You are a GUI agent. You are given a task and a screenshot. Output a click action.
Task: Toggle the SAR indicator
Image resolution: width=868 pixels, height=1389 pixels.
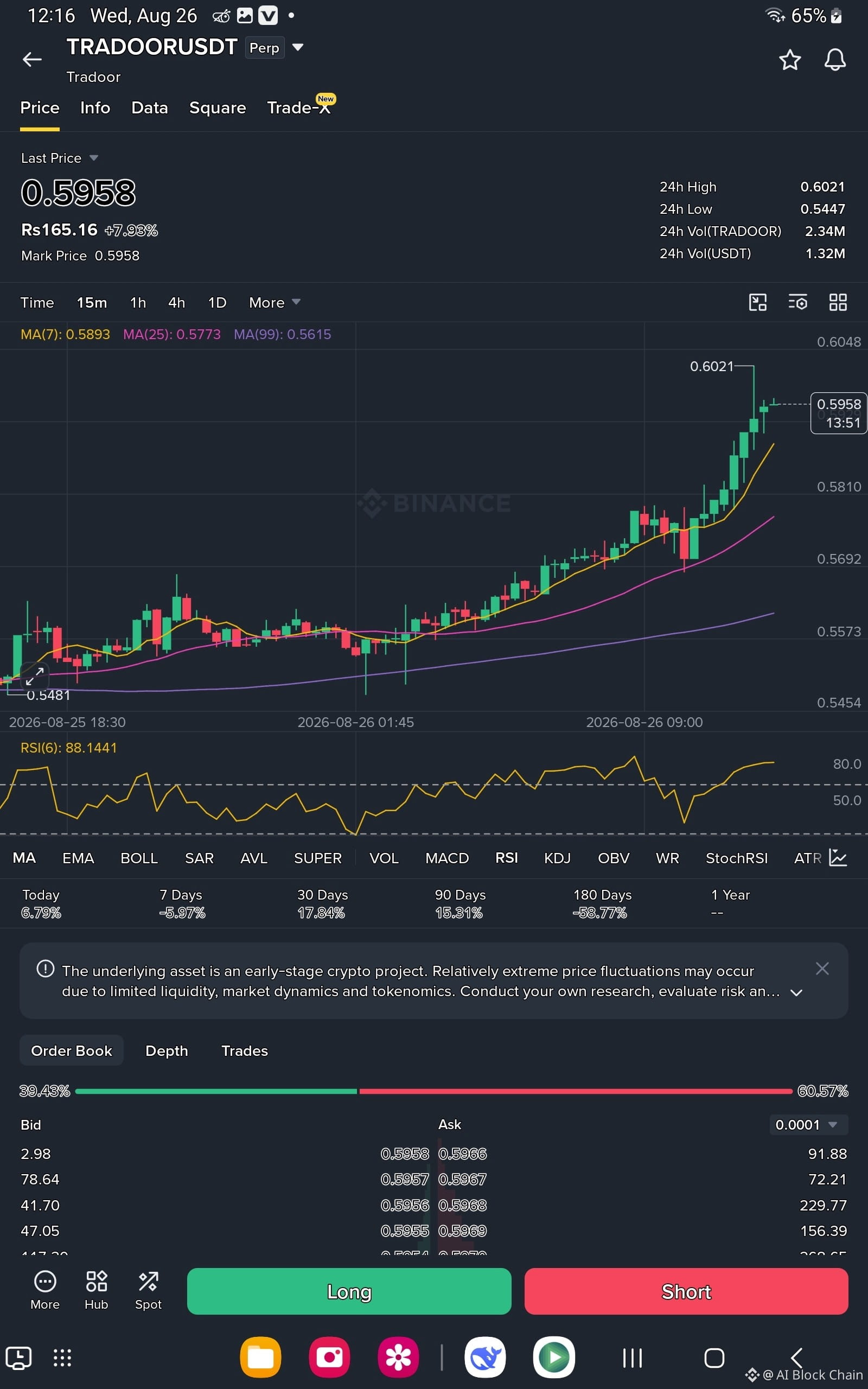click(199, 858)
